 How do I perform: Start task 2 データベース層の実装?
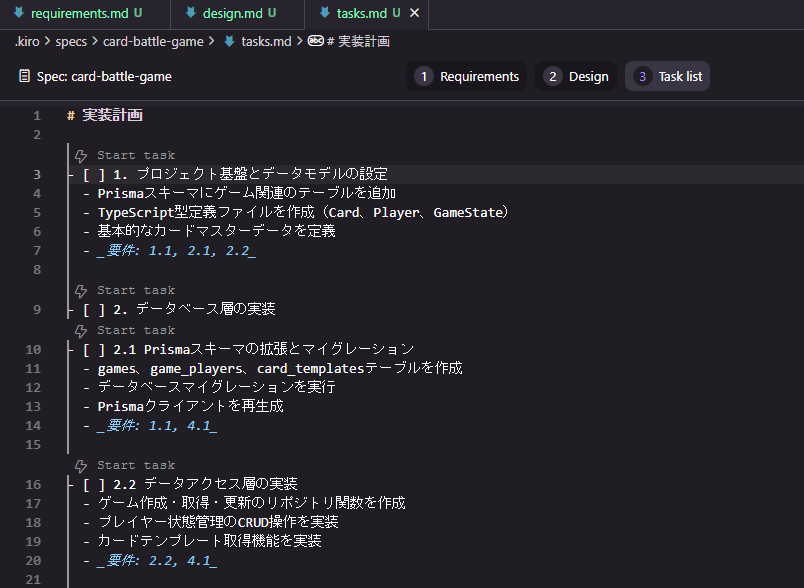pos(136,290)
